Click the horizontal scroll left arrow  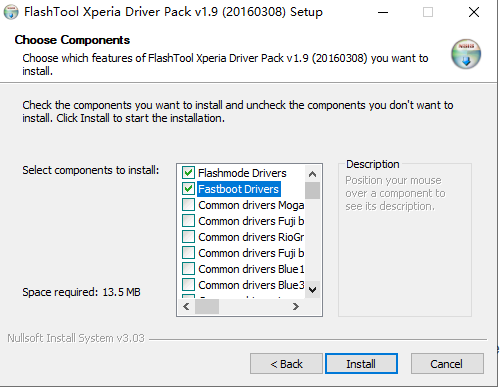coord(186,306)
